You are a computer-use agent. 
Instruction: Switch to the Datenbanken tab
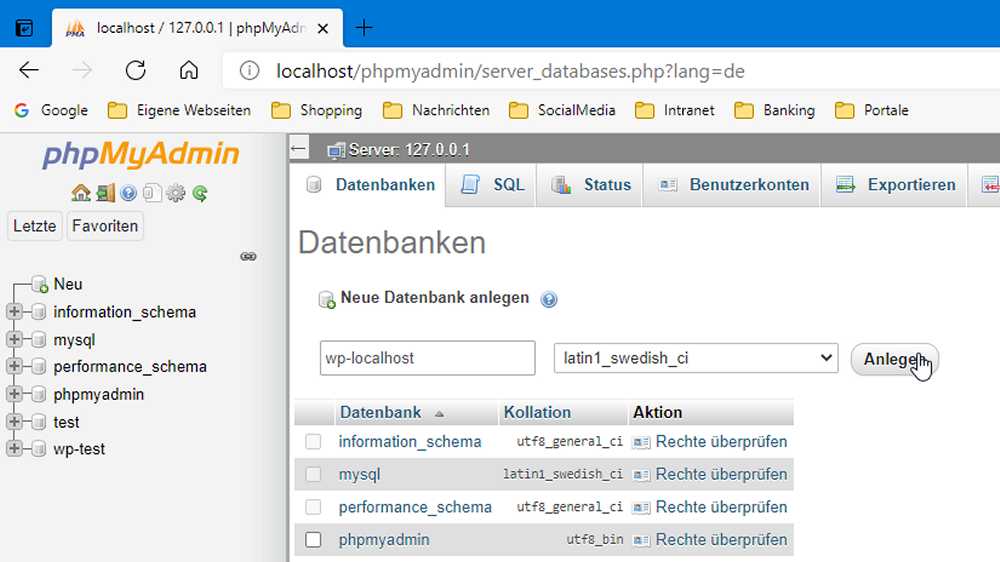pyautogui.click(x=370, y=185)
